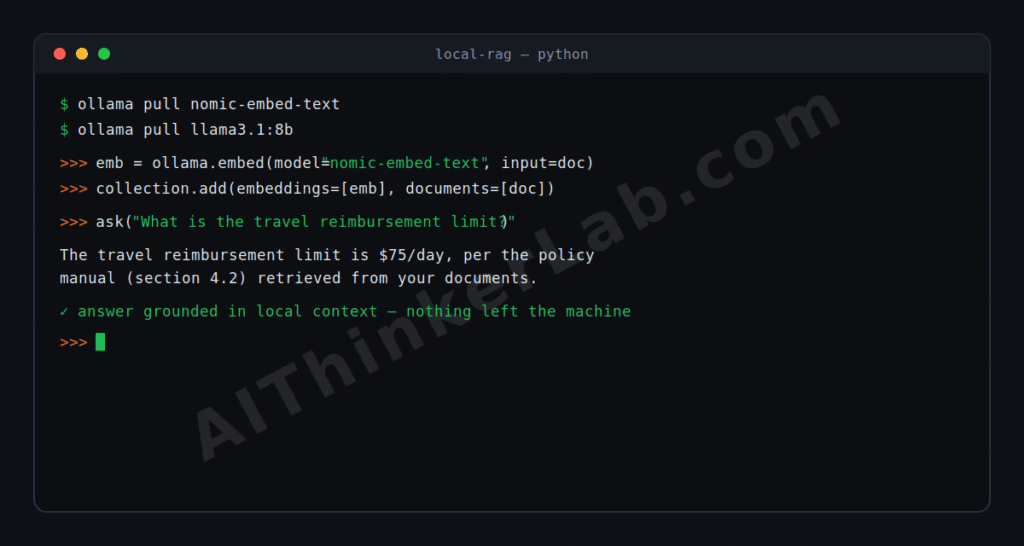Click the orange >>> prompt before 'emb ='
The height and width of the screenshot is (546, 1024).
[x=73, y=163]
